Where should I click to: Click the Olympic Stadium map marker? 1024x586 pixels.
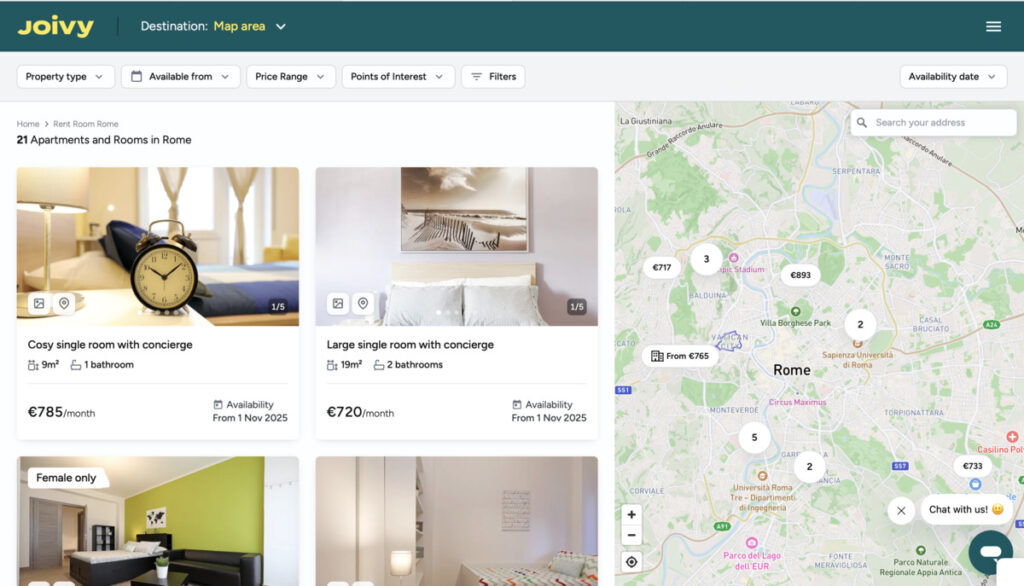tap(734, 258)
